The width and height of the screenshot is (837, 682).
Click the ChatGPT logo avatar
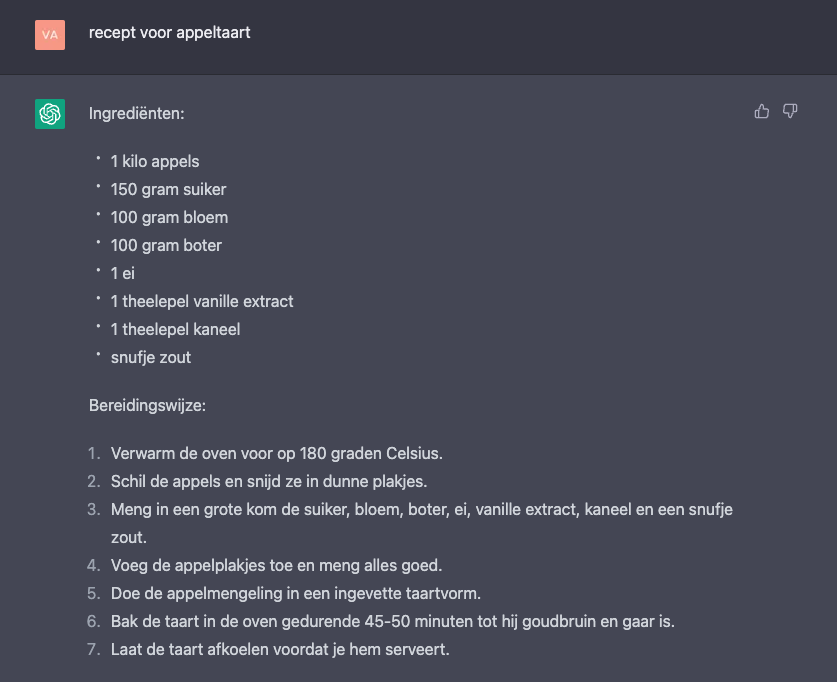coord(50,114)
